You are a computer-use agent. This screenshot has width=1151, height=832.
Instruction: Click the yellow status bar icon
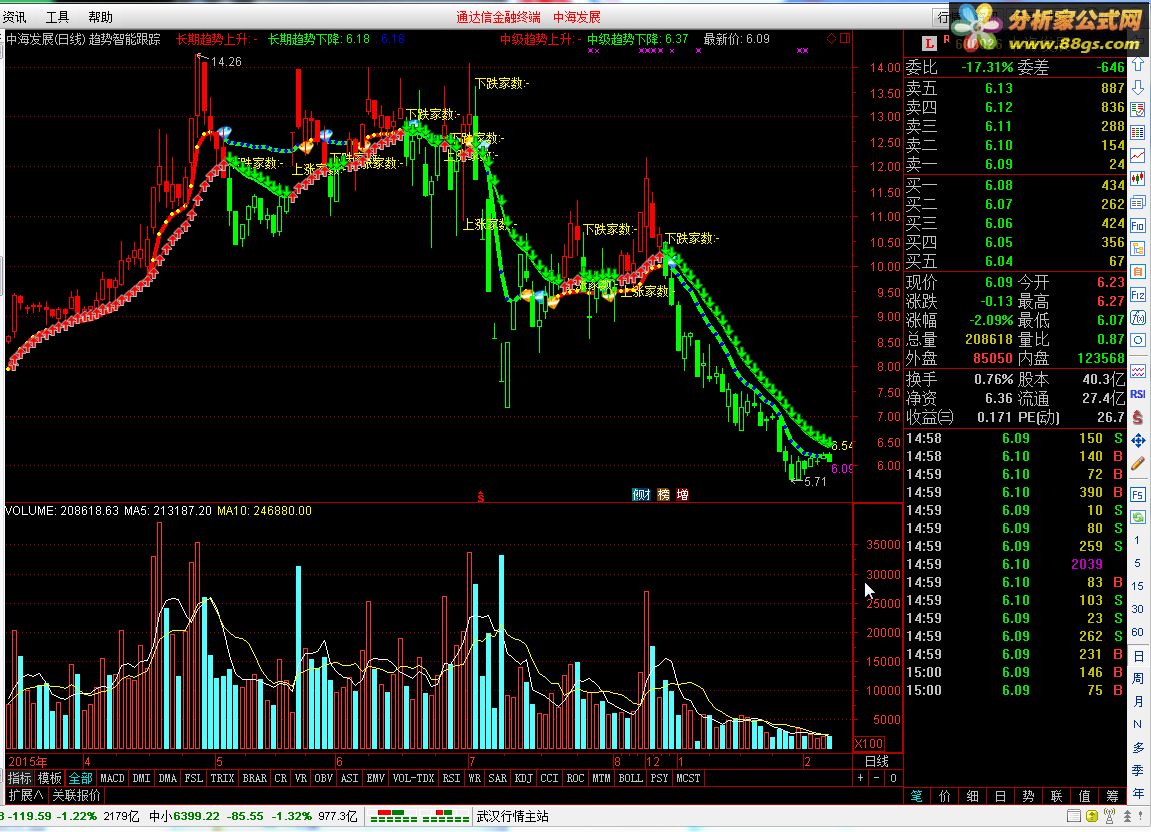1092,816
